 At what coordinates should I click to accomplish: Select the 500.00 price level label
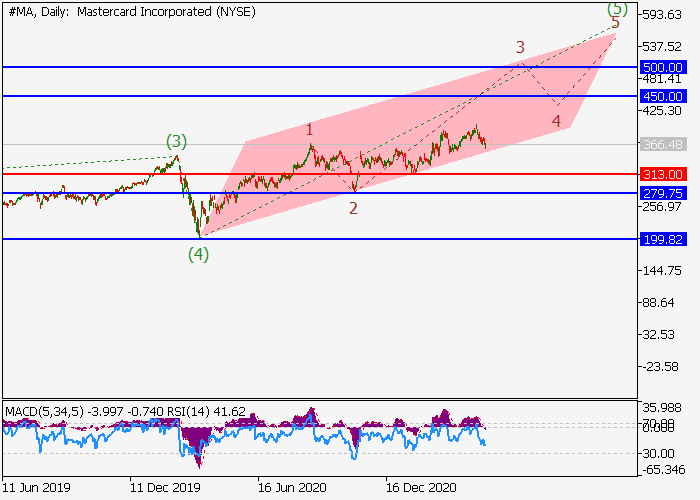click(663, 67)
